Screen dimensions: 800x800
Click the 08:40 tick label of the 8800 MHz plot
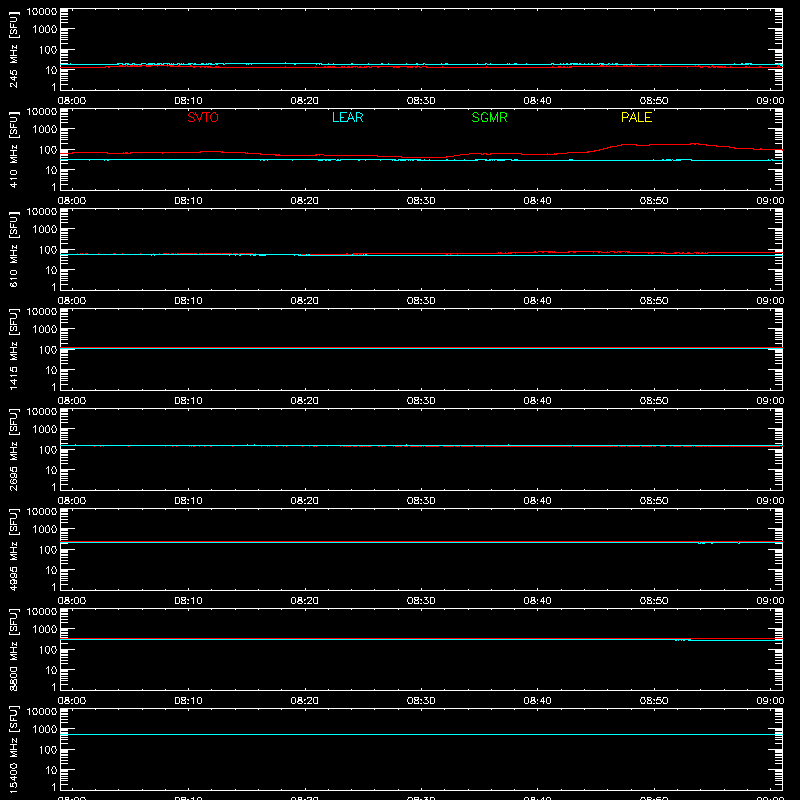537,701
